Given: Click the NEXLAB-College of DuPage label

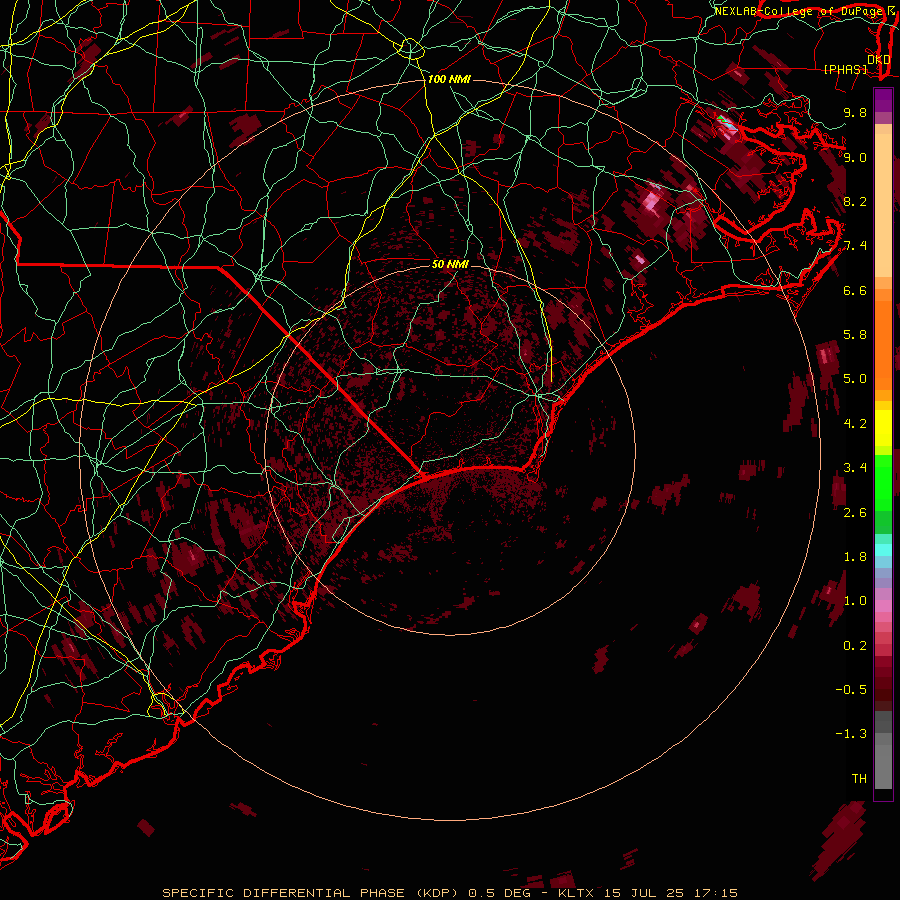Looking at the screenshot, I should point(799,11).
